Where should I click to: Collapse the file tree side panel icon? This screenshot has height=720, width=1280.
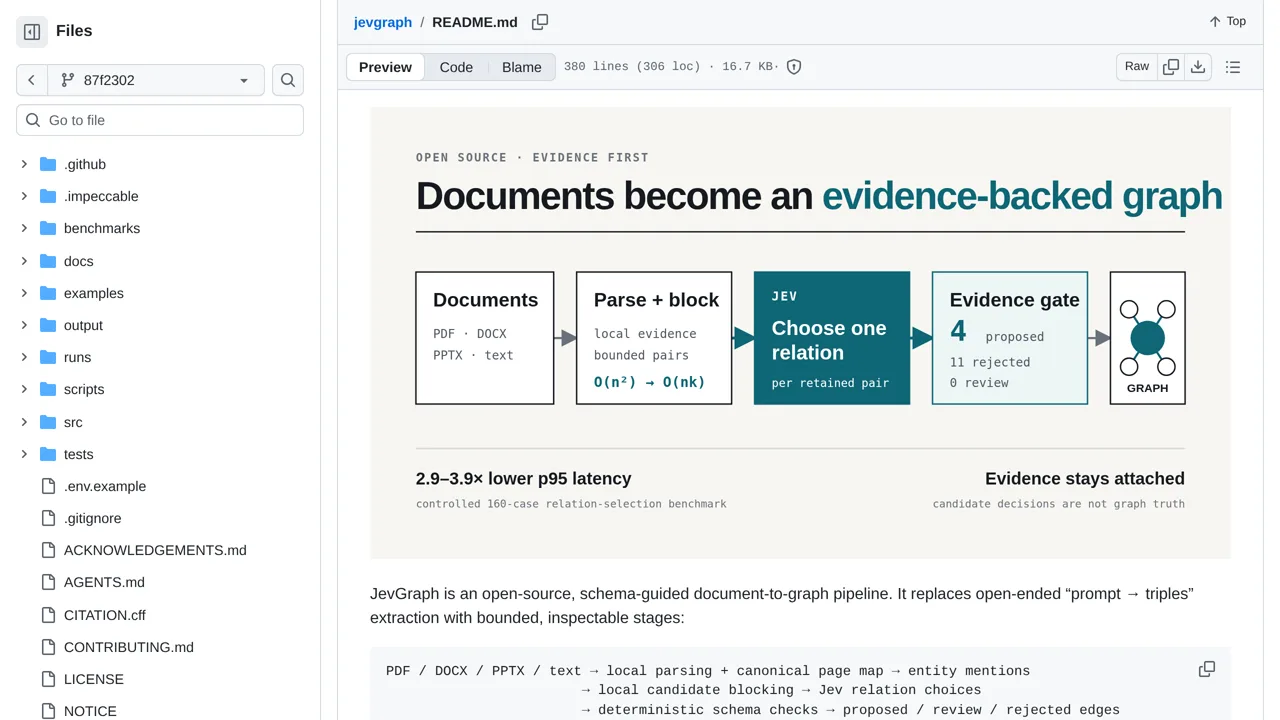[32, 32]
